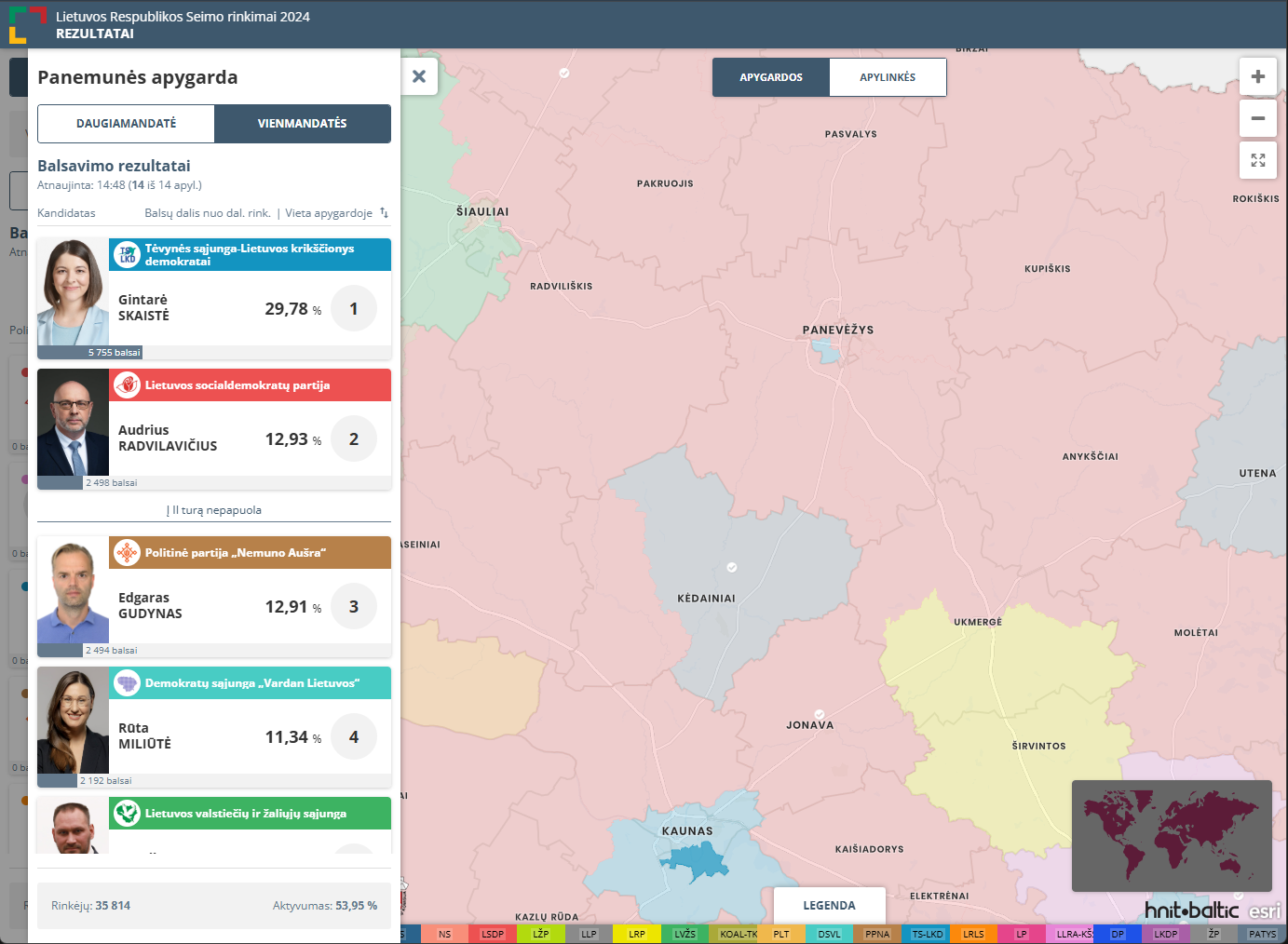Click the Politinė partija Nemuno Aušra header
Screen dimensions: 1288x944
250,553
